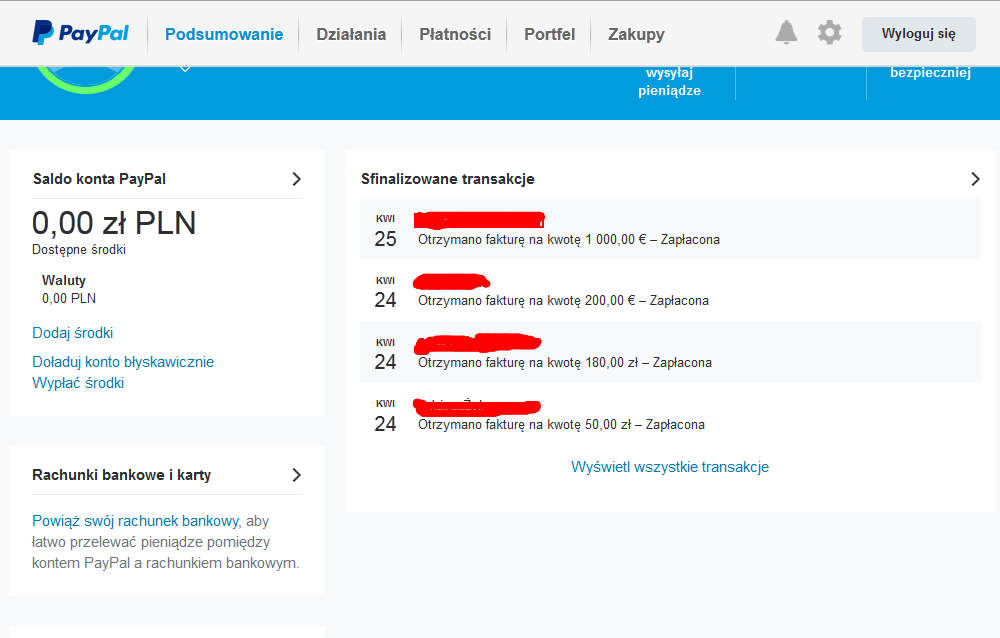1000x638 pixels.
Task: Click Wyświetl wszystkie transakcje
Action: tap(669, 467)
